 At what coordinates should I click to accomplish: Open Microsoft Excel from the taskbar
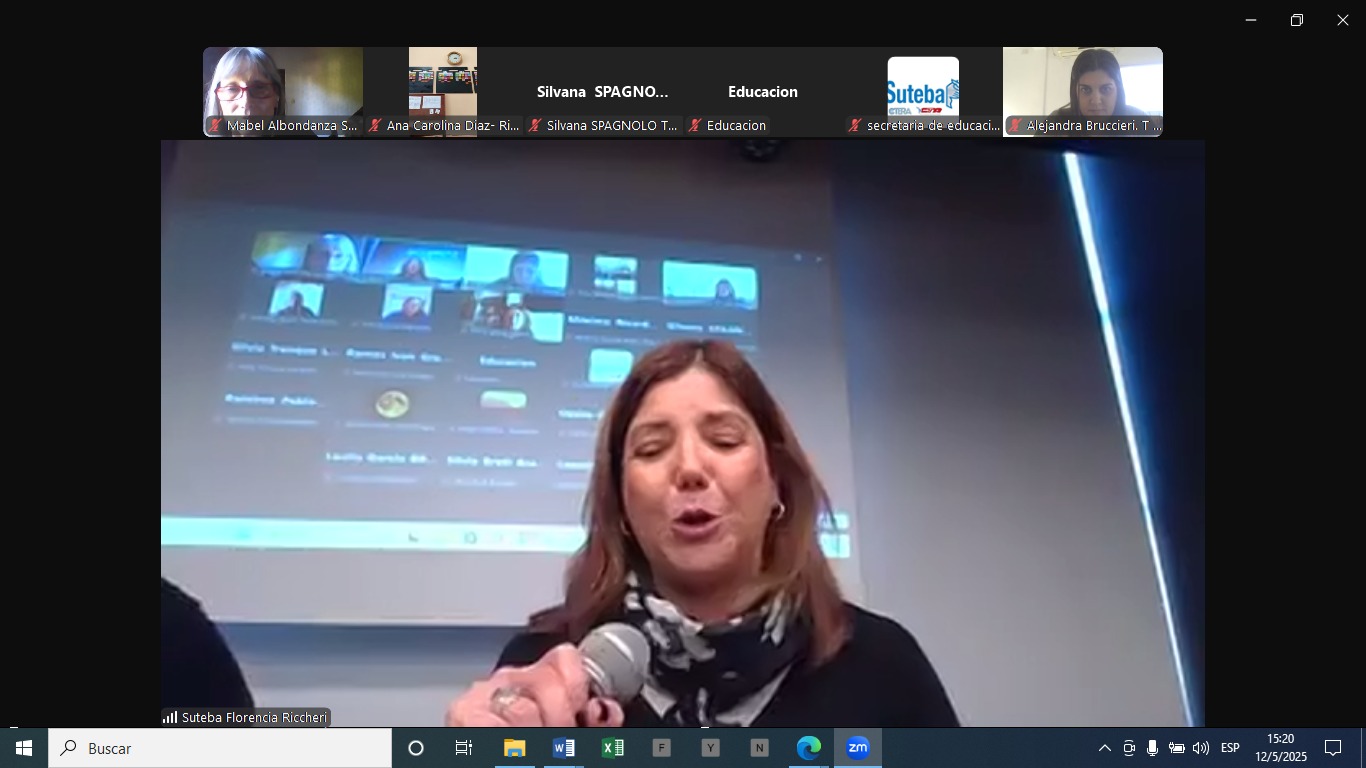point(612,748)
